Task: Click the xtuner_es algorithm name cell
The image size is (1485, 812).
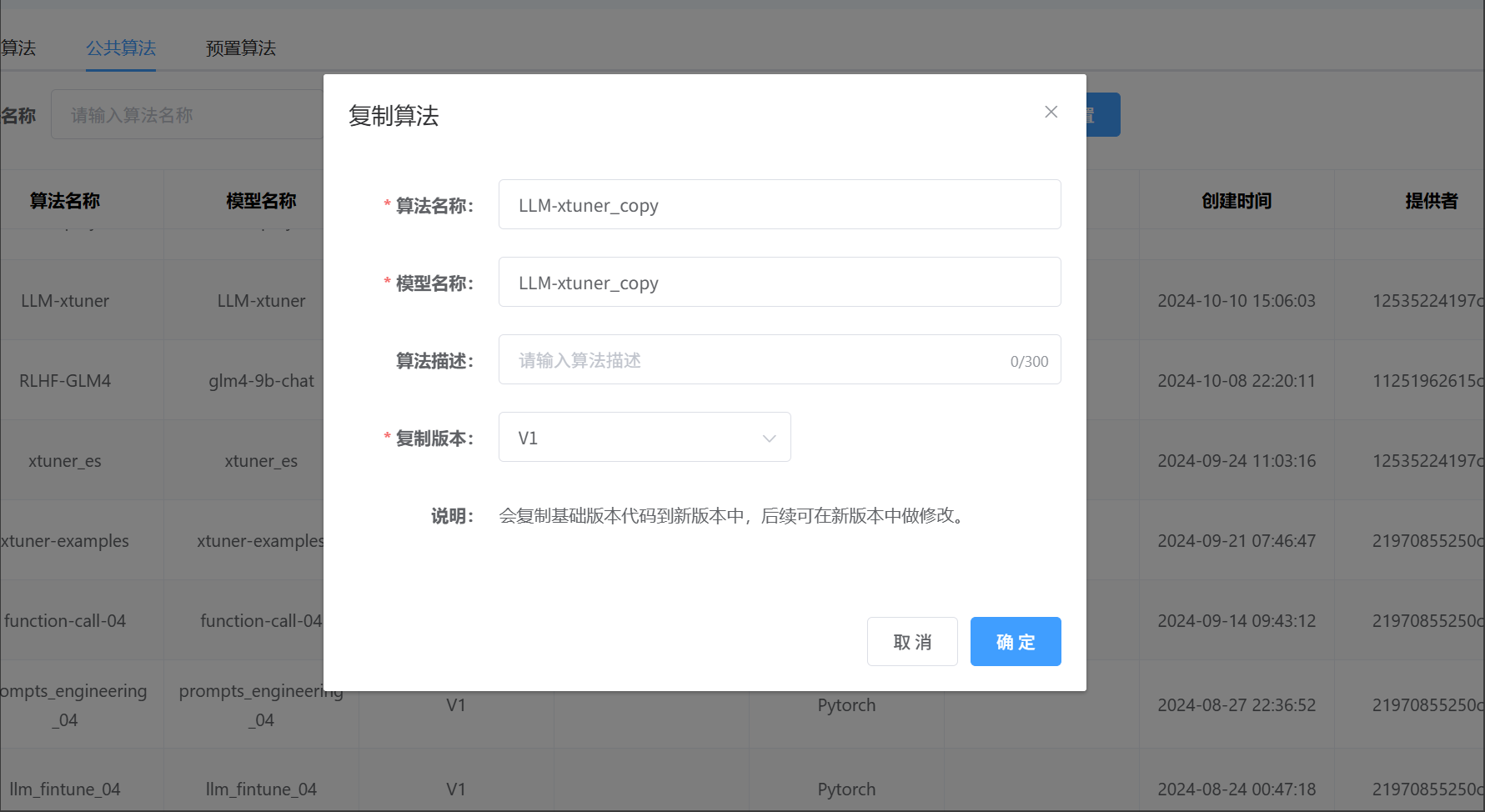Action: click(x=65, y=461)
